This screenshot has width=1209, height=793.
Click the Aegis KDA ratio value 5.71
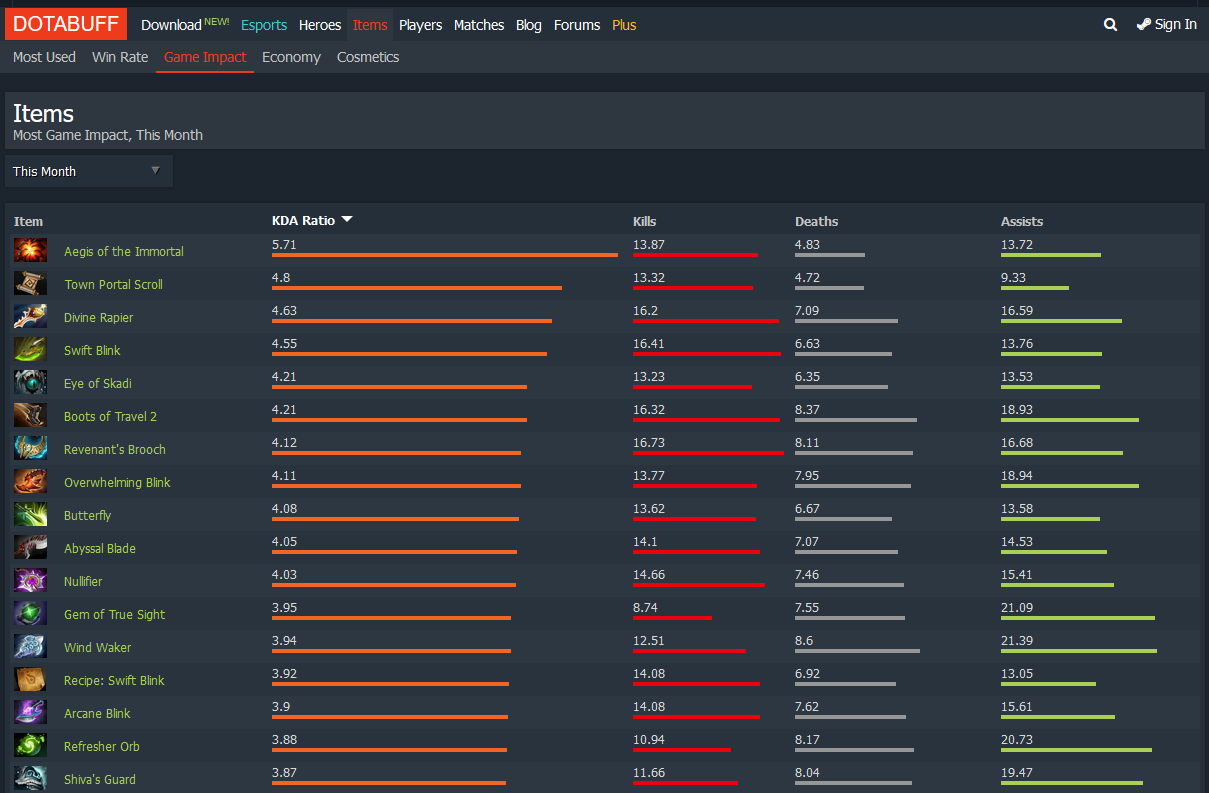pyautogui.click(x=284, y=244)
